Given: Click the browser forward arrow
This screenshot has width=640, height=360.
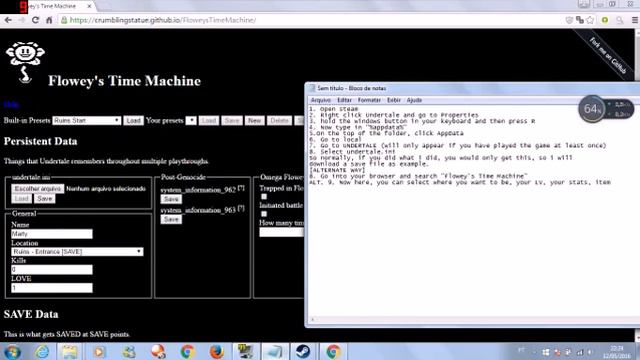Looking at the screenshot, I should click(x=22, y=20).
